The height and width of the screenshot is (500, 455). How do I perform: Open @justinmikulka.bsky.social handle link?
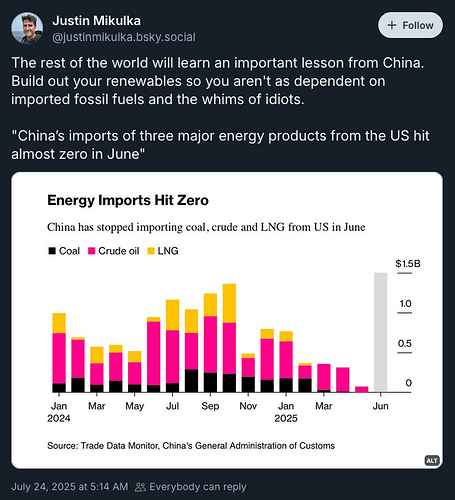(124, 37)
